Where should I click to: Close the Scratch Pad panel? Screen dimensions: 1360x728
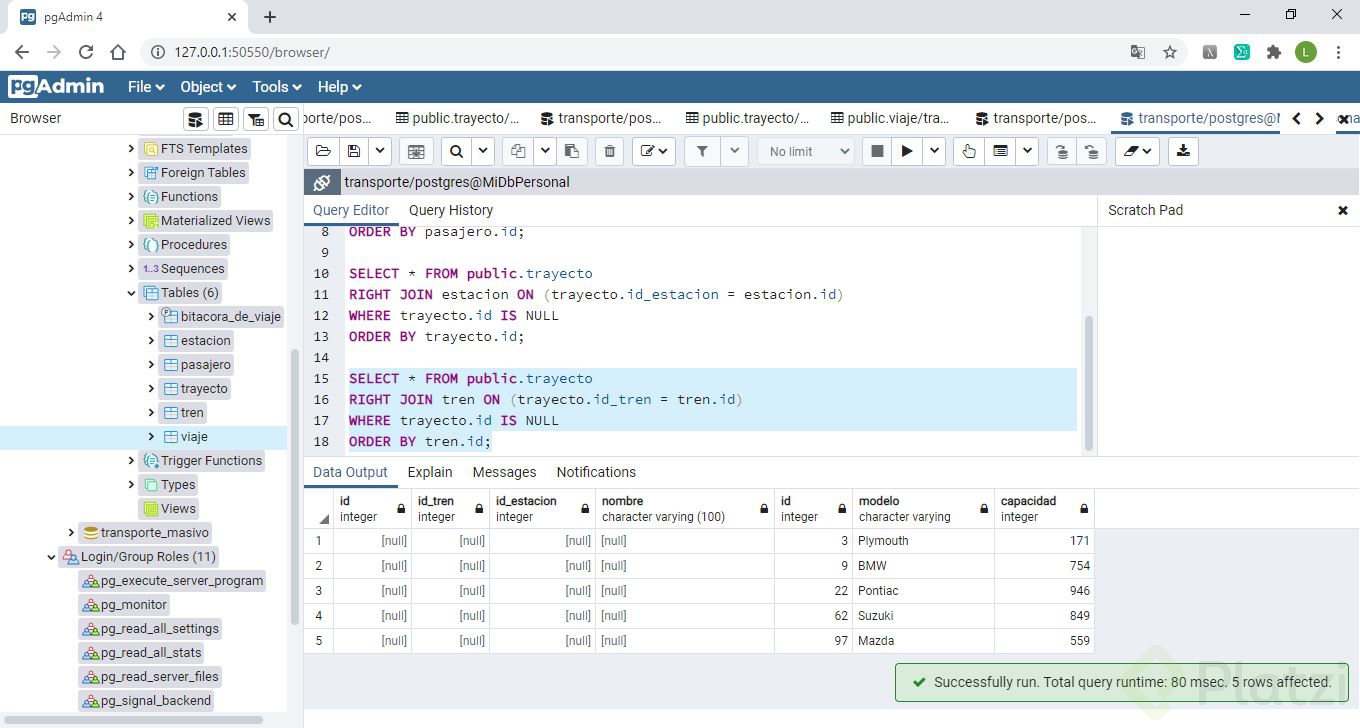click(x=1343, y=210)
